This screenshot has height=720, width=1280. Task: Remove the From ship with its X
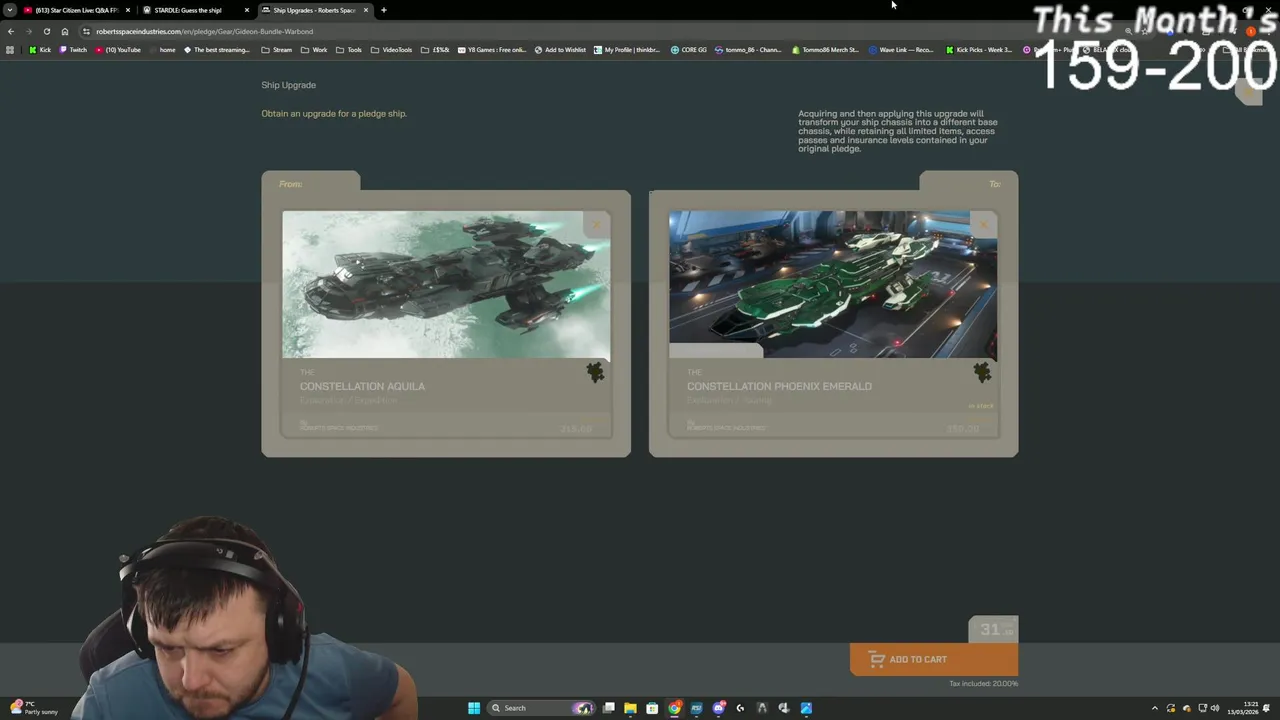pyautogui.click(x=597, y=224)
